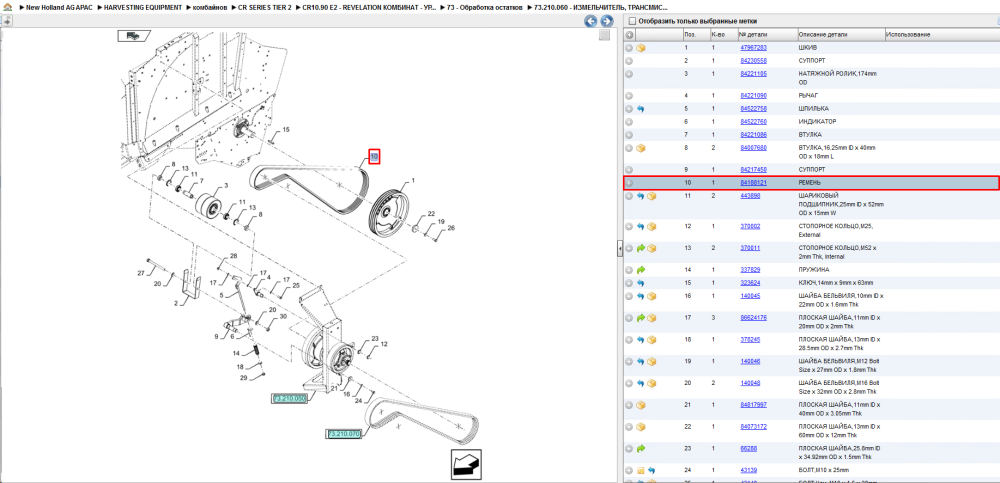Click the export icon above the diagram
The image size is (1000, 483).
coord(6,20)
